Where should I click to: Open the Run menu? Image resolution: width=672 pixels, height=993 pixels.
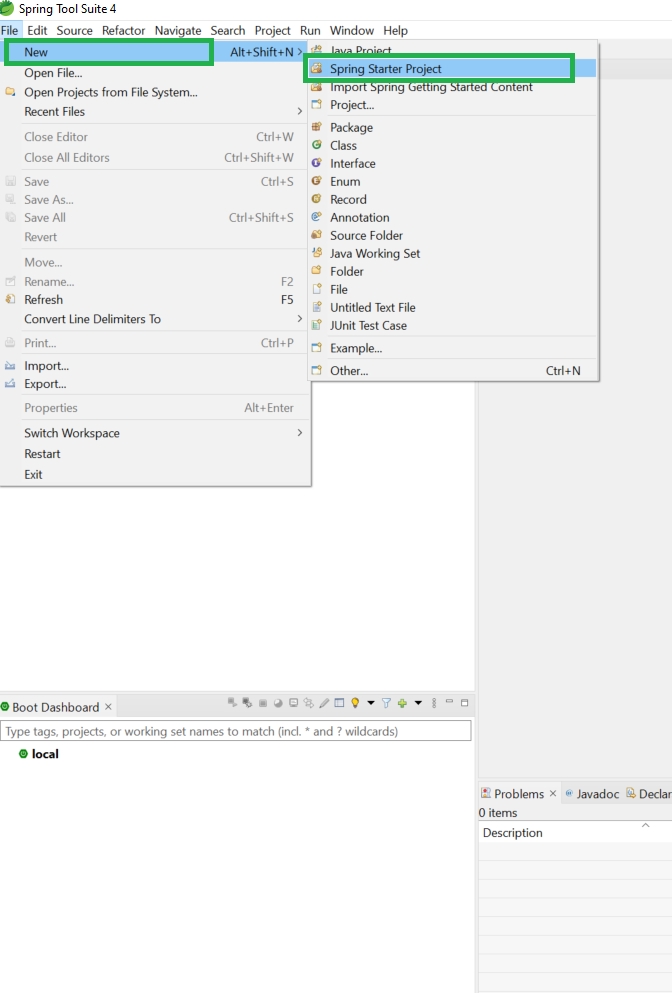point(310,31)
